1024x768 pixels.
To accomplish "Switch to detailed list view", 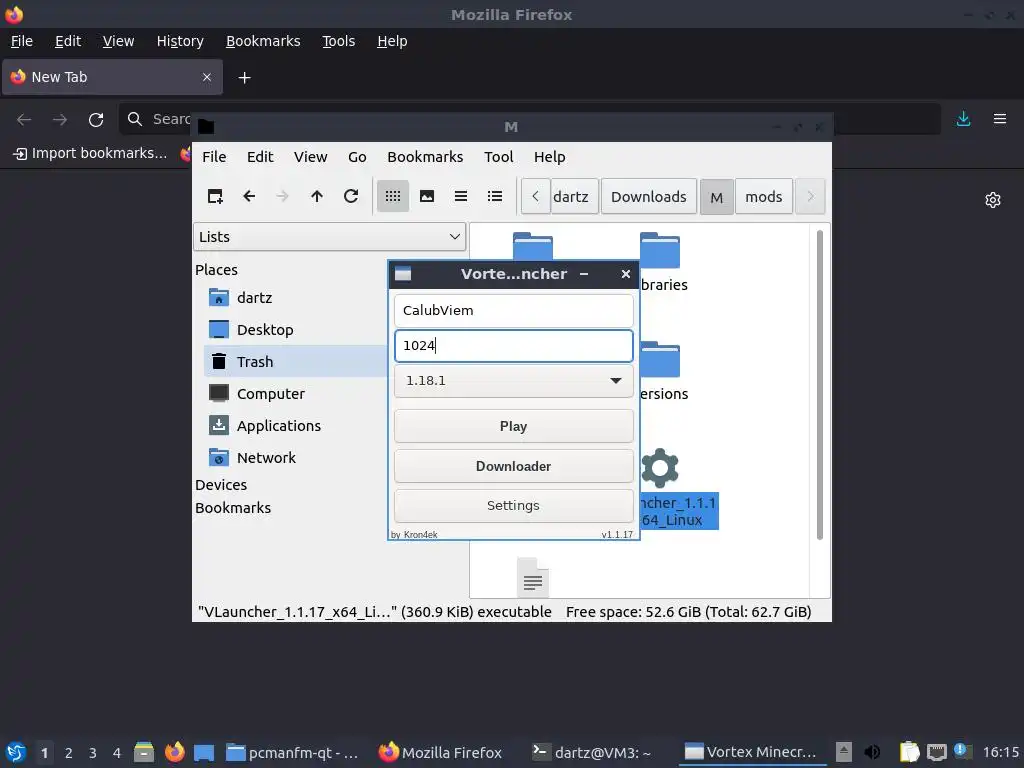I will (495, 196).
